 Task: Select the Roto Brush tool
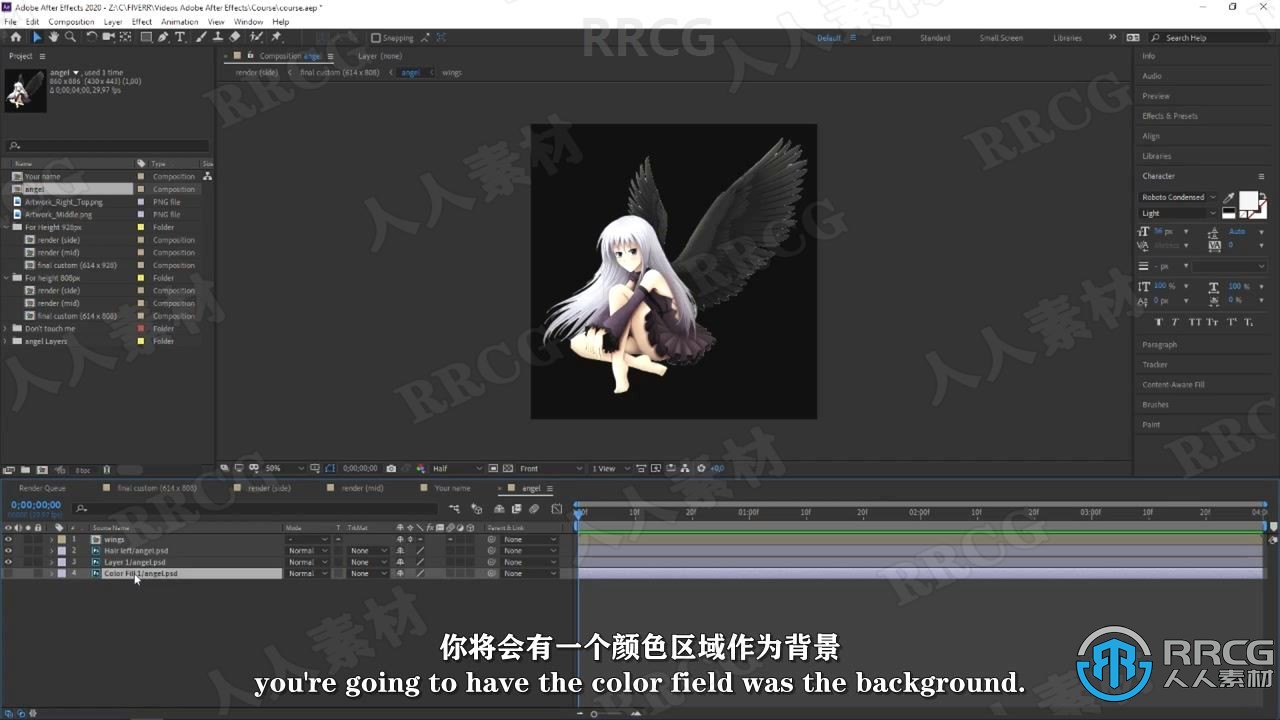pyautogui.click(x=257, y=37)
